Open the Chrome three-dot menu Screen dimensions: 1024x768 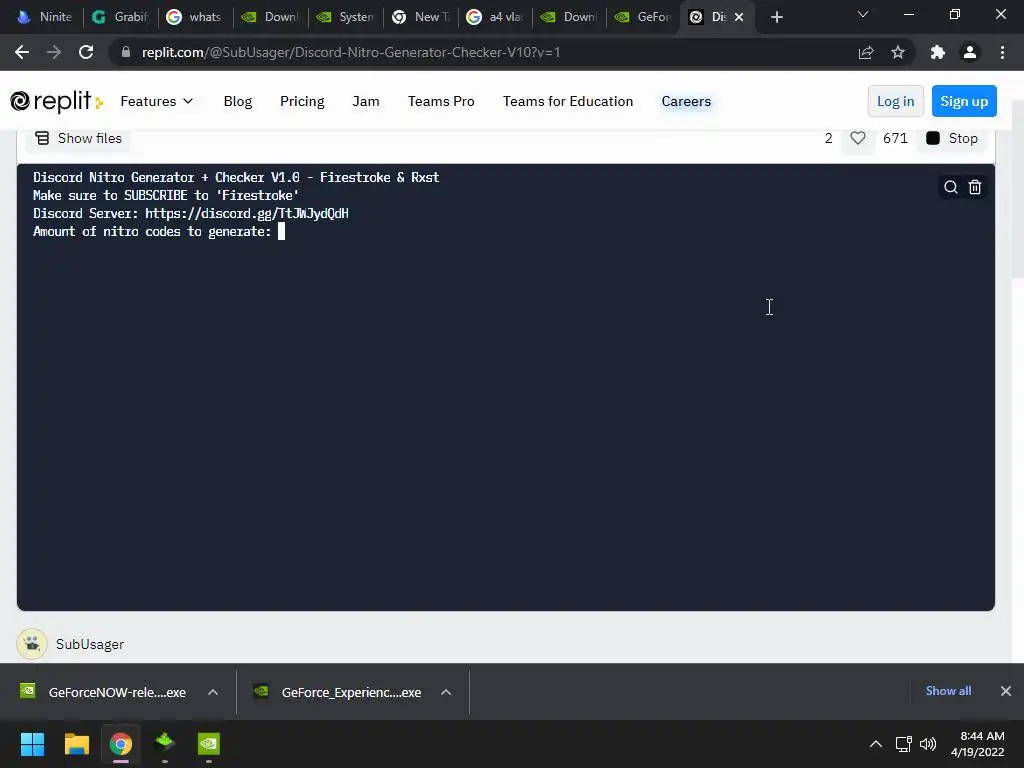1002,52
